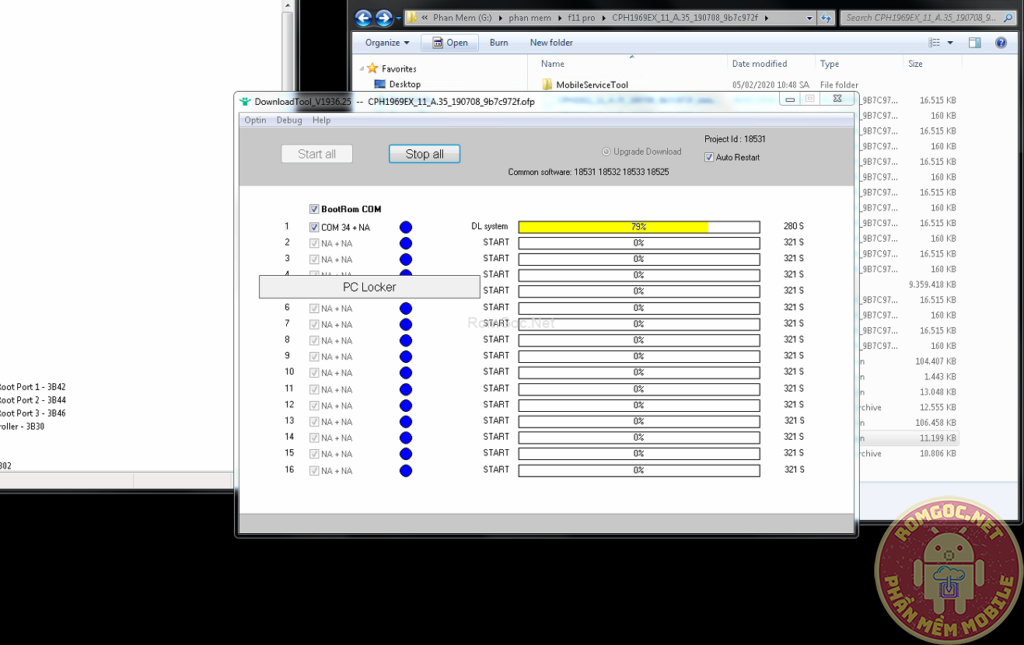Click Explorer's Back navigation arrow
Screen dimensions: 1024x645
coord(363,18)
